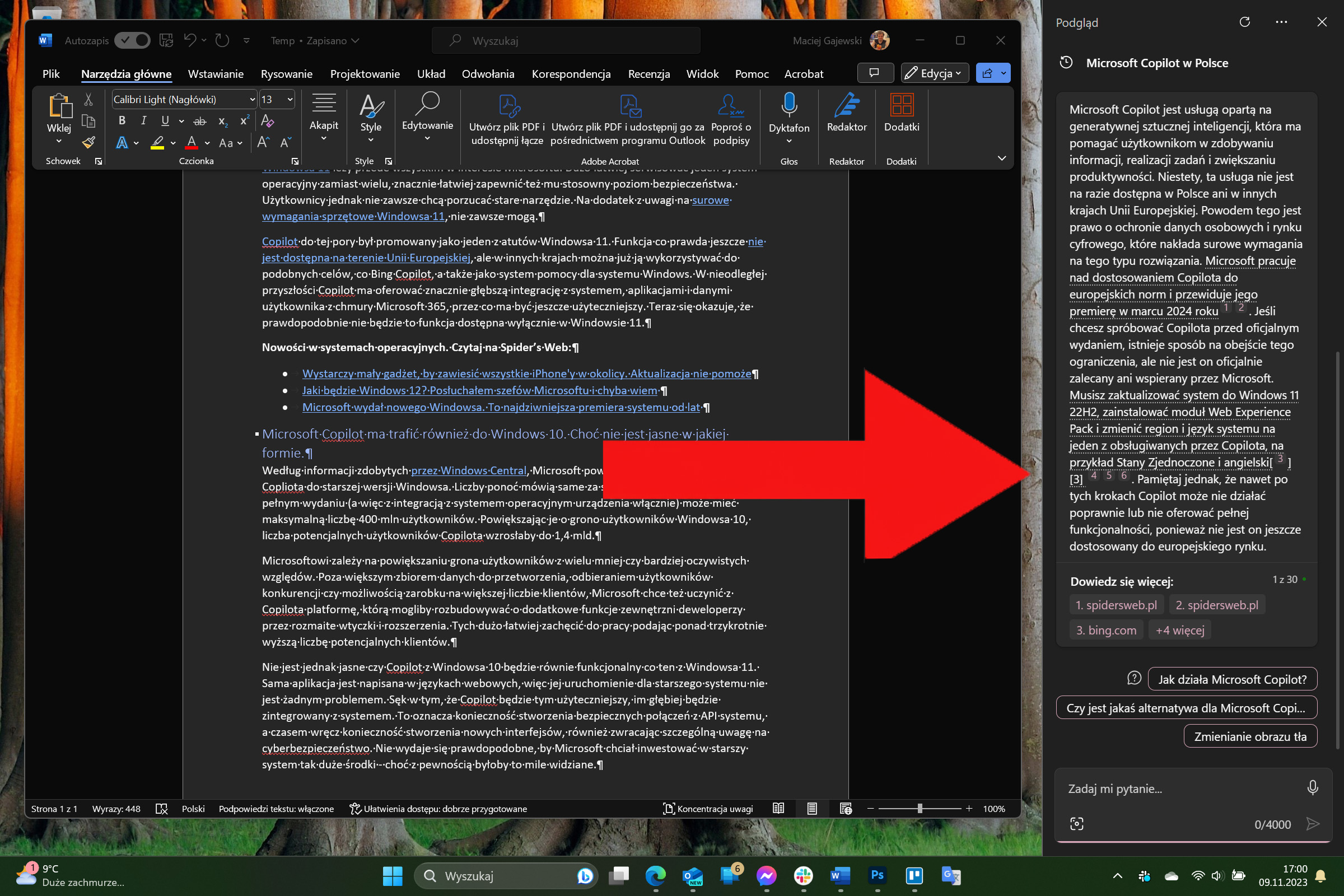Show +4 więcej sources
The image size is (1344, 896).
1179,629
